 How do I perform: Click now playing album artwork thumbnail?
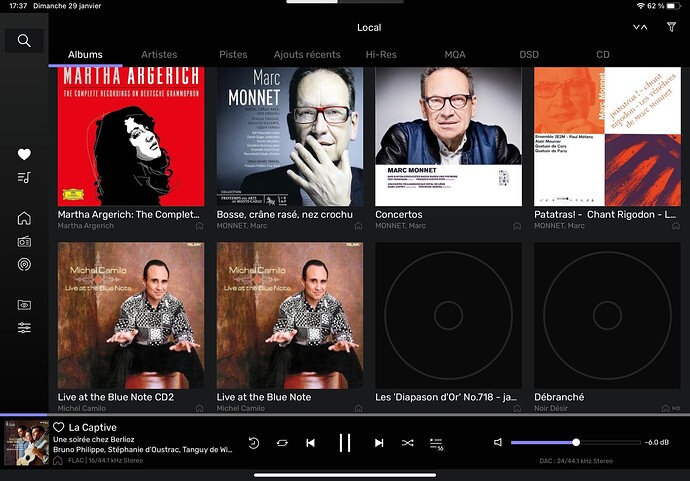[x=26, y=443]
